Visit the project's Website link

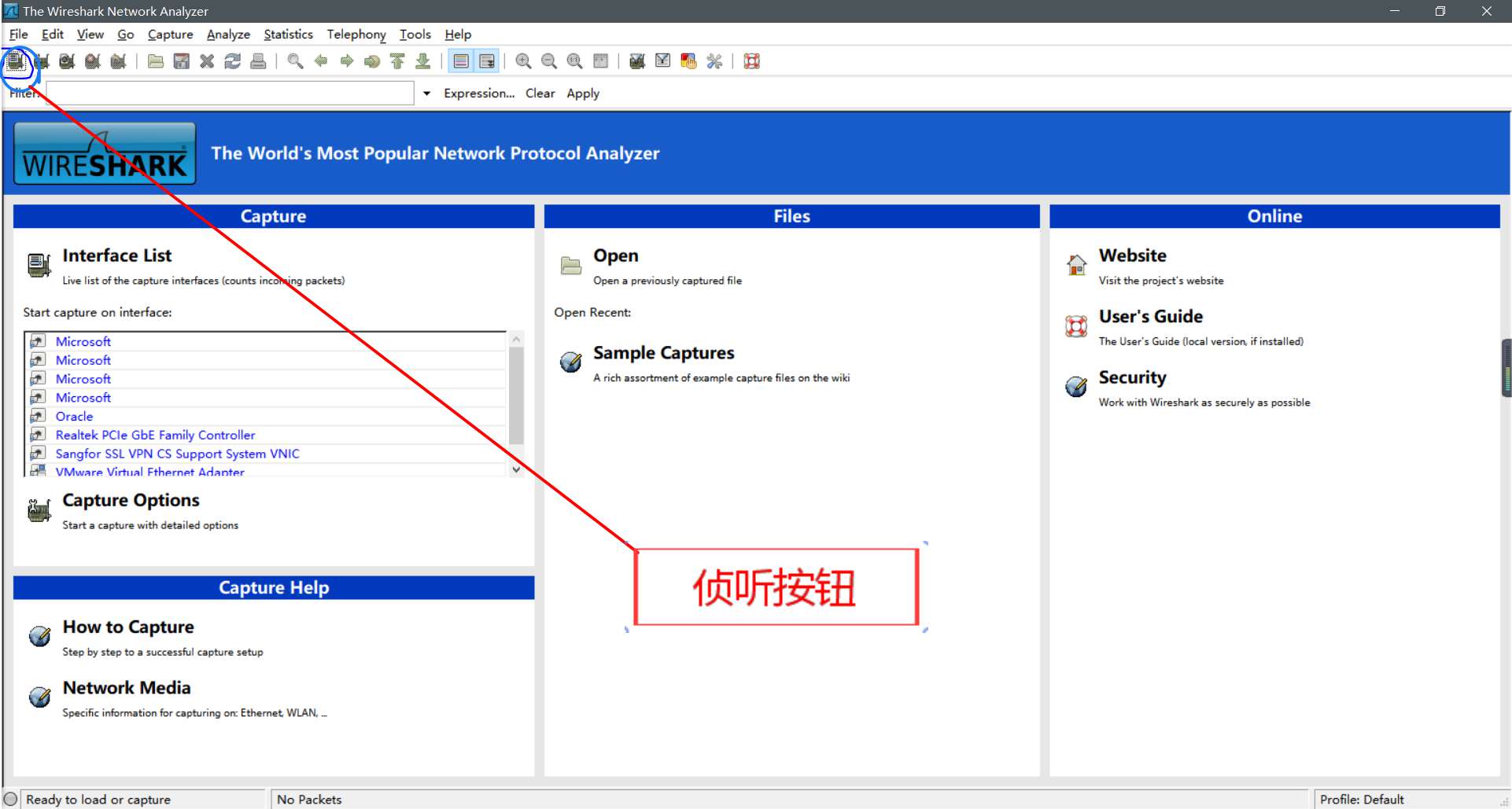[1132, 256]
